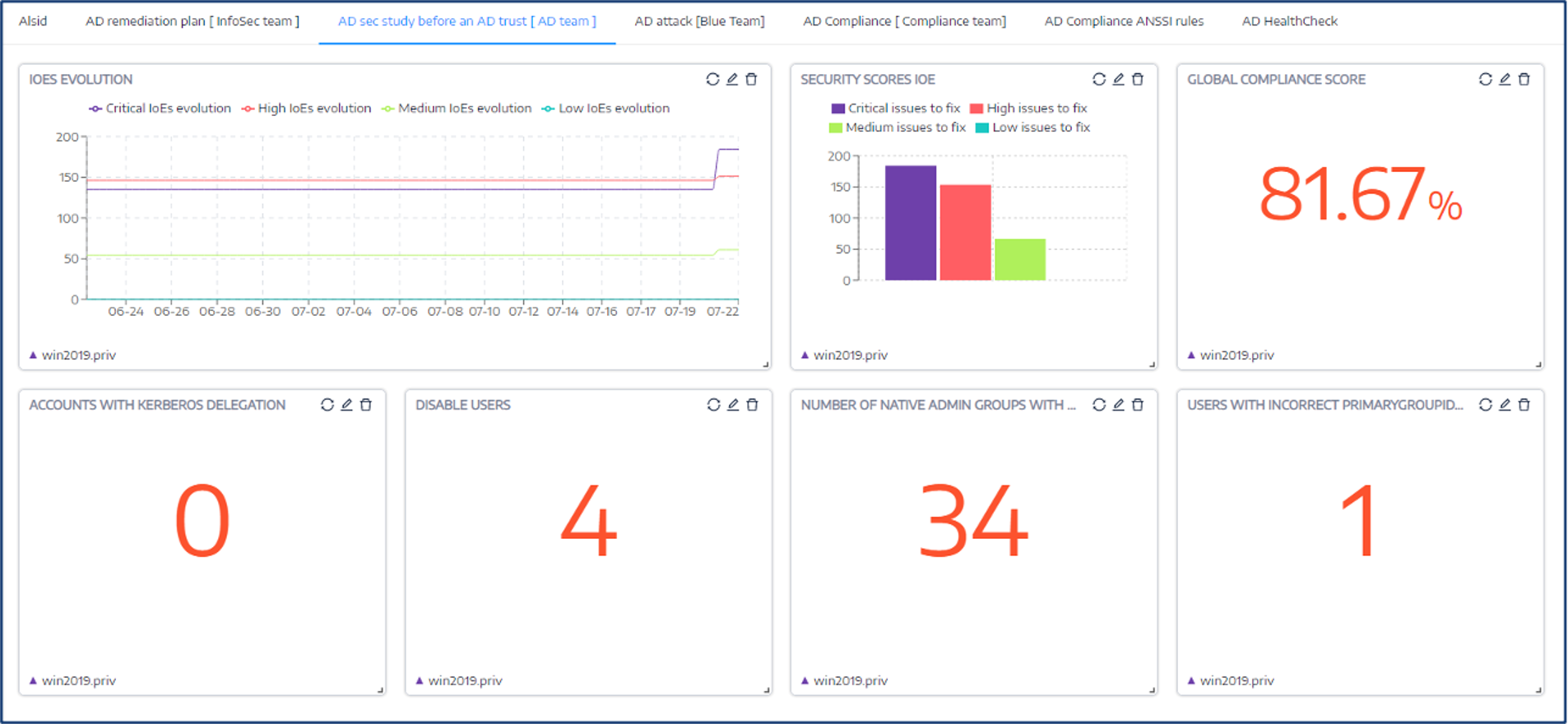The height and width of the screenshot is (724, 1568).
Task: Edit the Users with Incorrect PrimaryGroupID widget
Action: 1505,405
